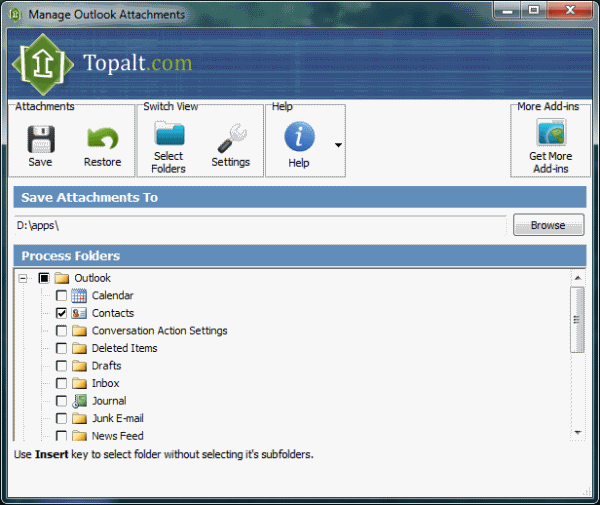Minimize the Manage Outlook Attachments window
This screenshot has width=600, height=505.
point(507,10)
